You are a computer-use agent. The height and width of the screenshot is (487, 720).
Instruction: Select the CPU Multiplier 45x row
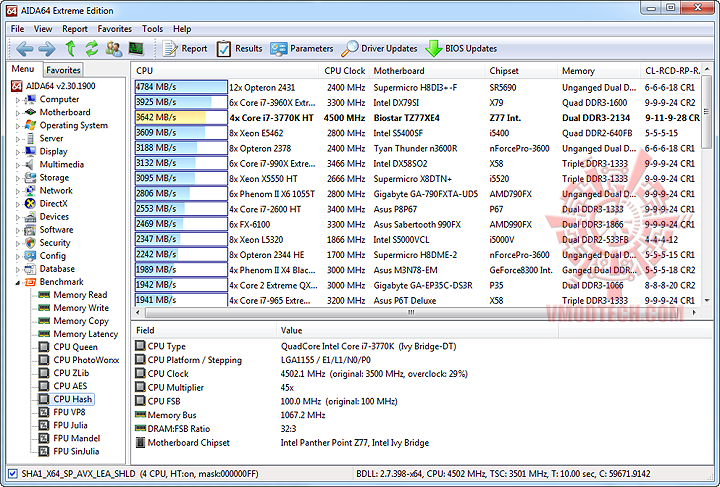[x=422, y=387]
